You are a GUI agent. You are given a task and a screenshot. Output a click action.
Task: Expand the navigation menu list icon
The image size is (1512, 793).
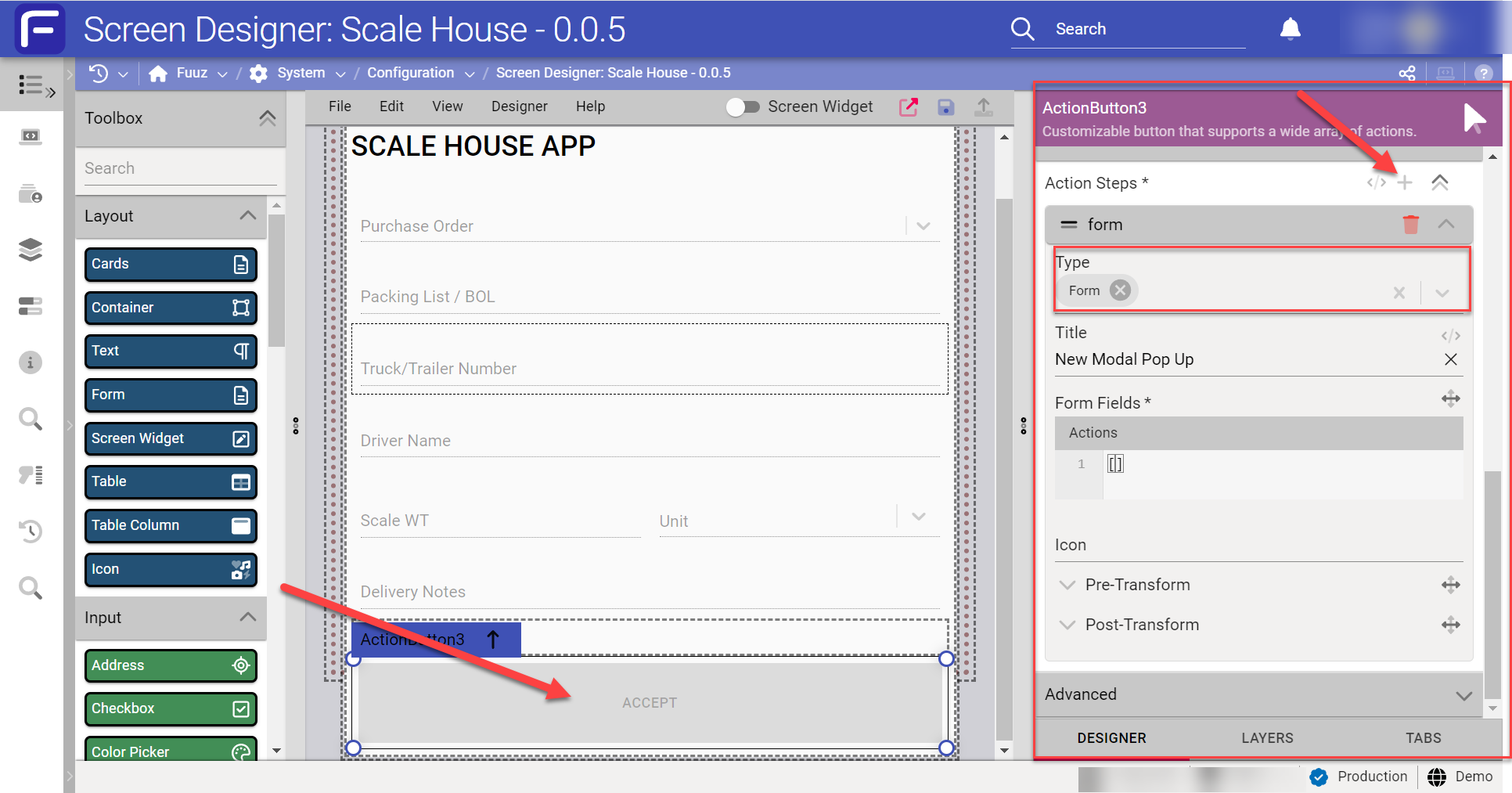[x=36, y=85]
